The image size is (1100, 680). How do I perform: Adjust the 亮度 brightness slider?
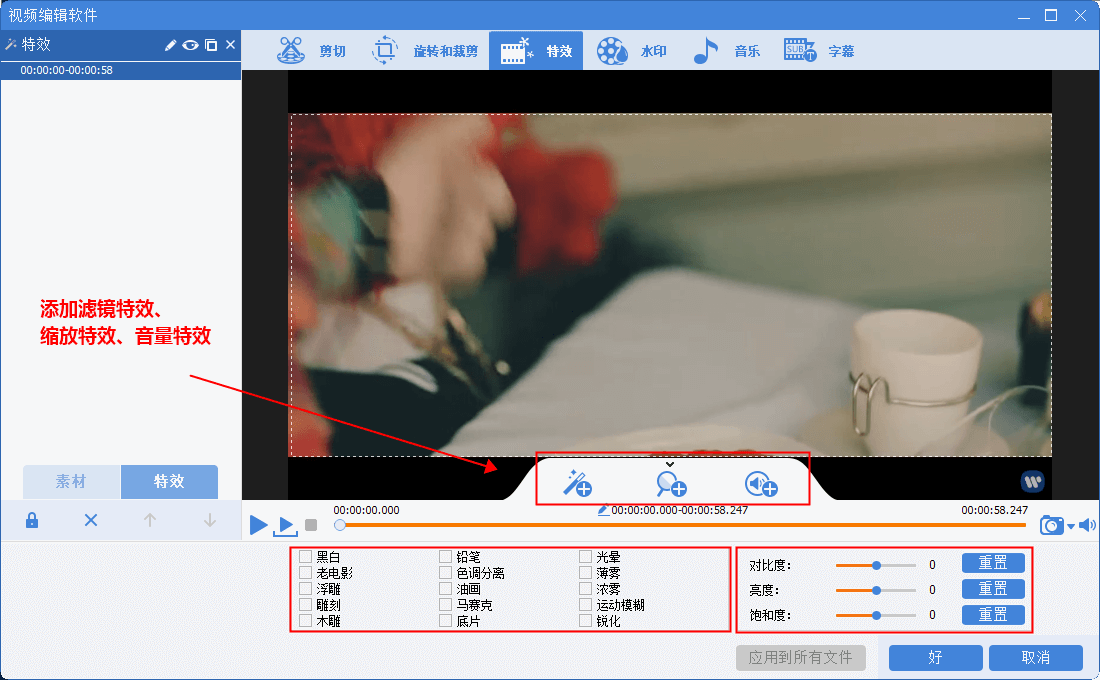[876, 590]
